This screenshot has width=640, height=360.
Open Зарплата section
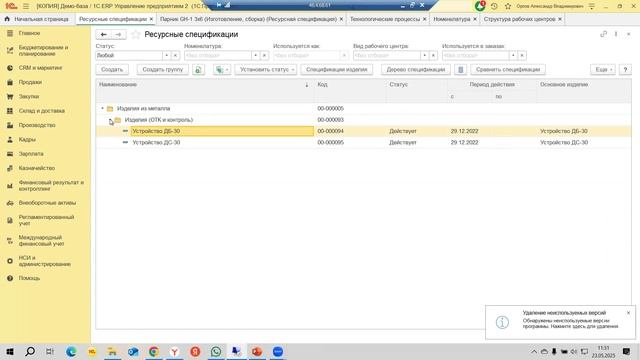[x=31, y=153]
